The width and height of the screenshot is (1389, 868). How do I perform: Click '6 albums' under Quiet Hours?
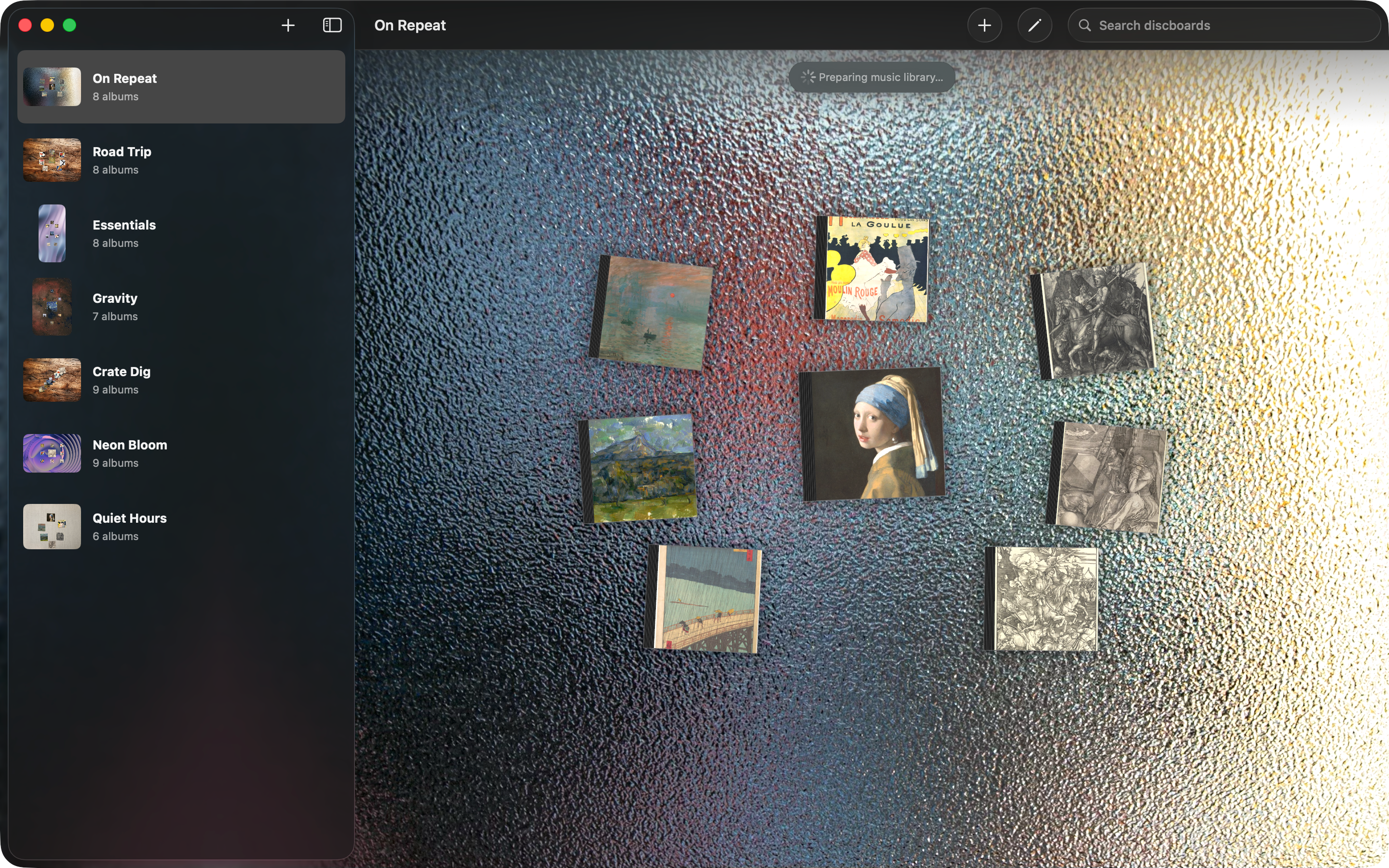click(115, 536)
